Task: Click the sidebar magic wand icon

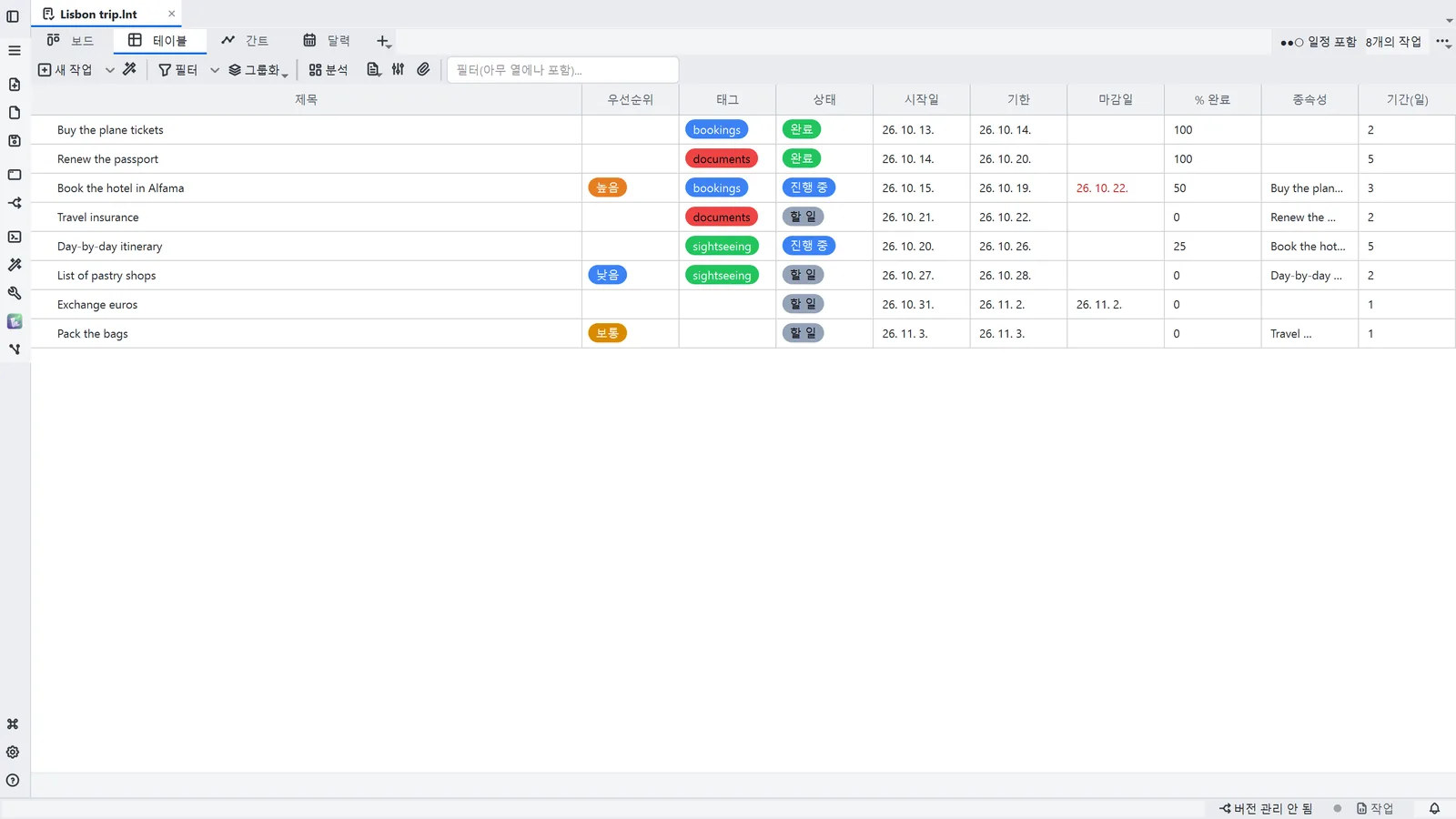Action: pyautogui.click(x=14, y=265)
